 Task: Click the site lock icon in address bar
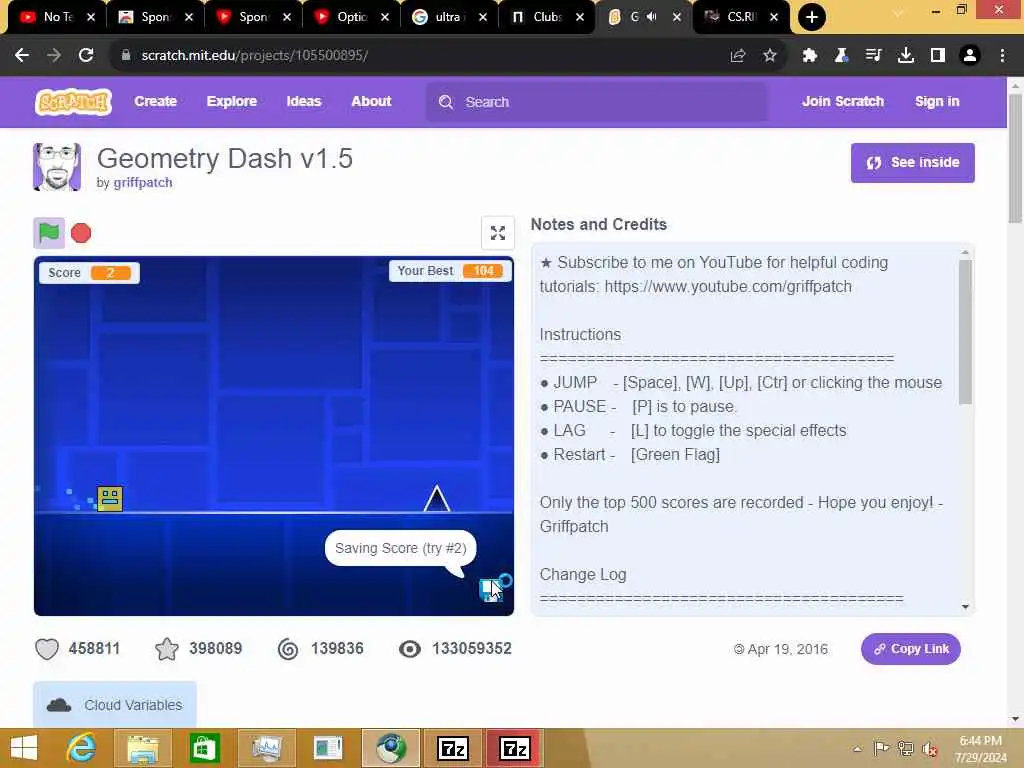pos(125,56)
